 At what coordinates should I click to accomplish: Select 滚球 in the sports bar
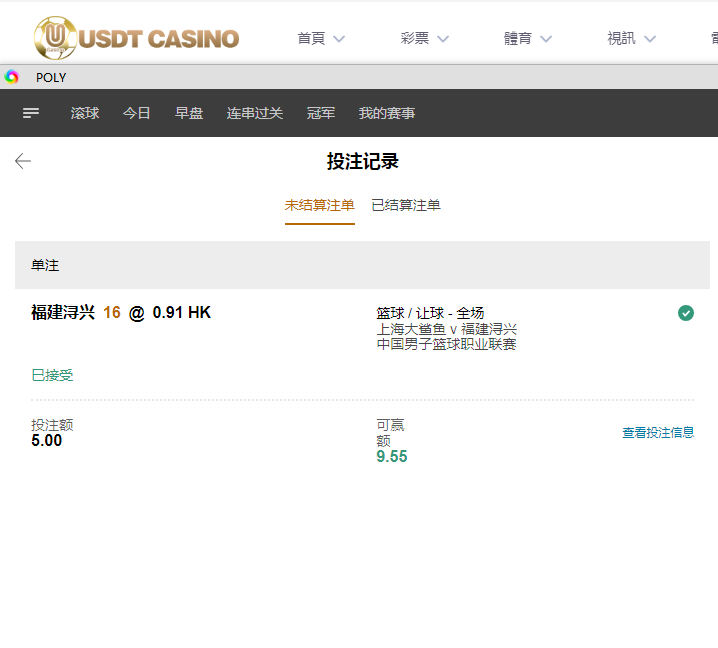(x=85, y=113)
